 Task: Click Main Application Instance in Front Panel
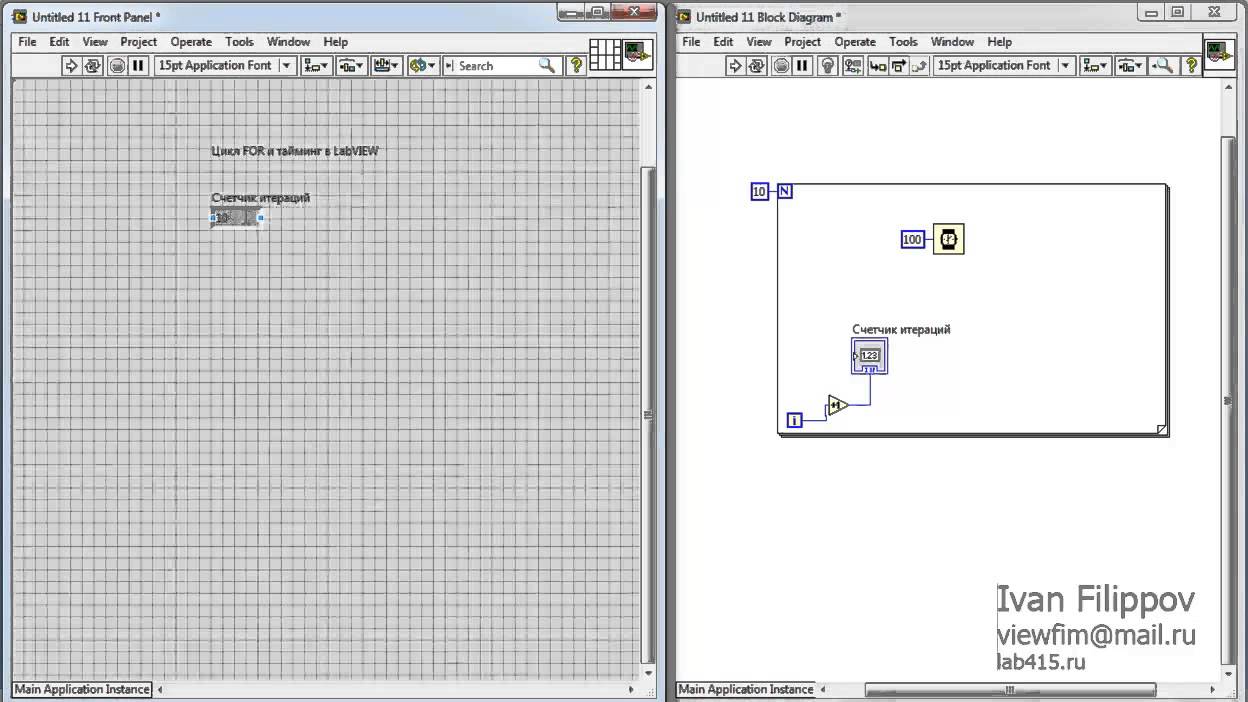pyautogui.click(x=82, y=689)
